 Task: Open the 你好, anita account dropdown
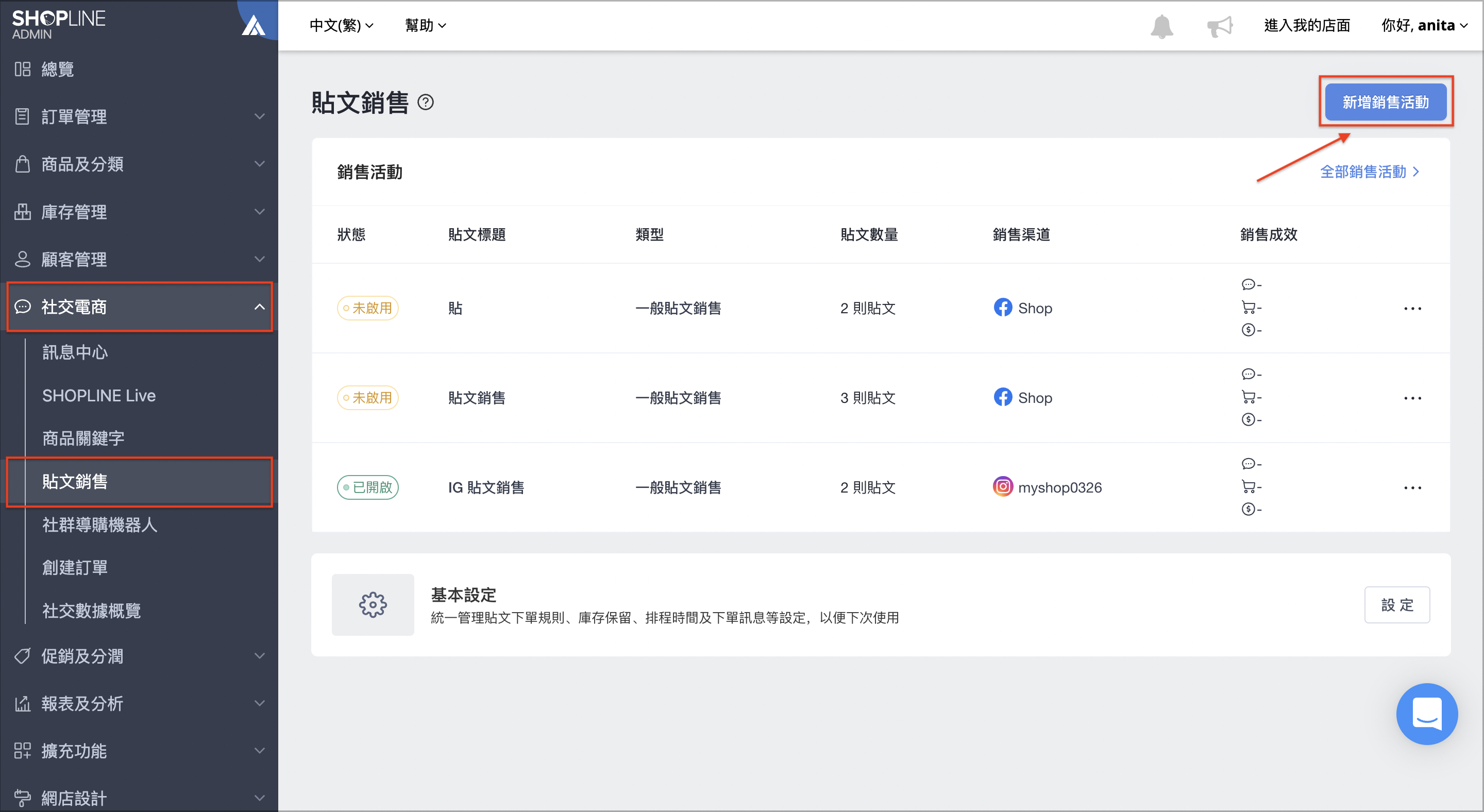[x=1424, y=25]
